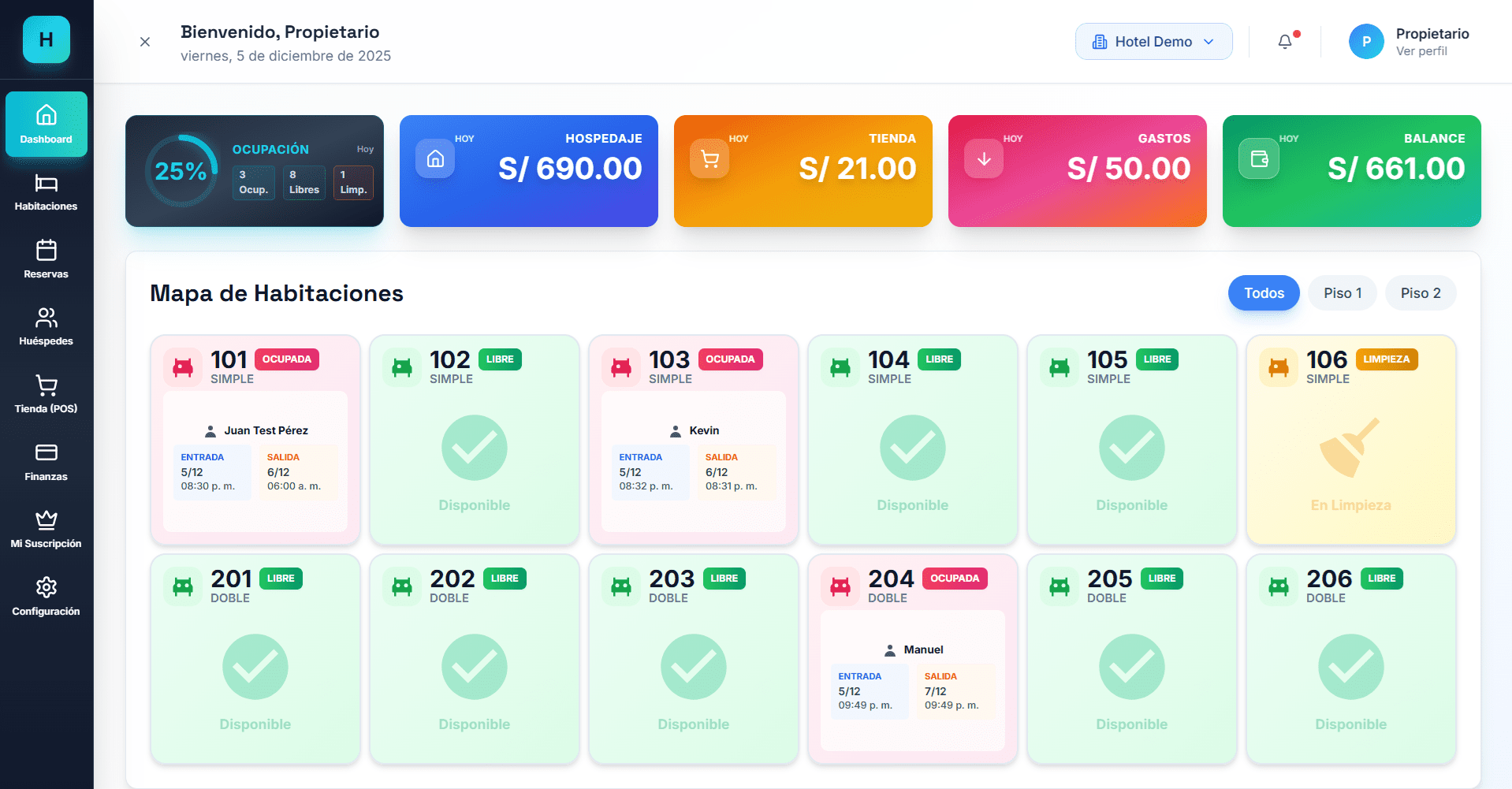Open Mi Suscripción crown icon

[46, 520]
